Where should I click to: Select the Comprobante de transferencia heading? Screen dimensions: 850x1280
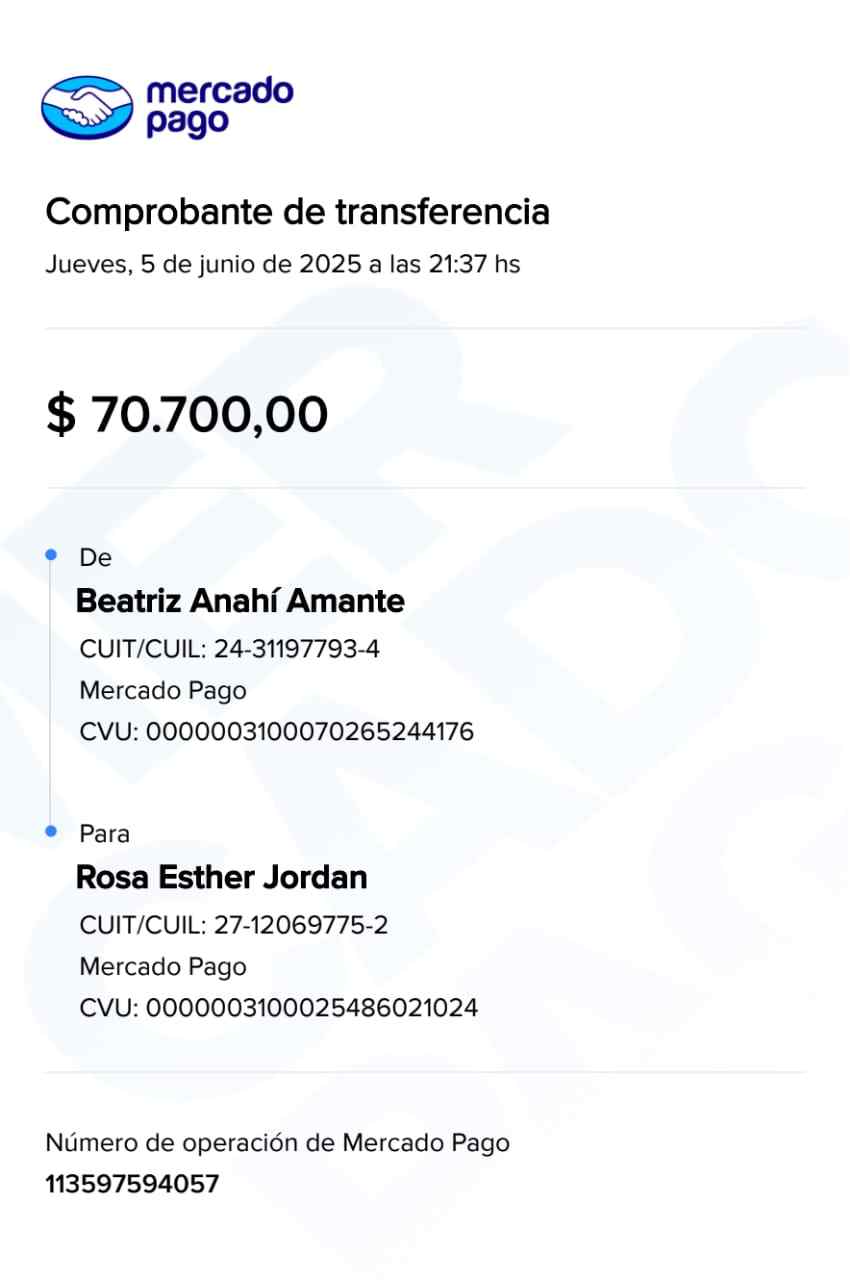pyautogui.click(x=297, y=212)
